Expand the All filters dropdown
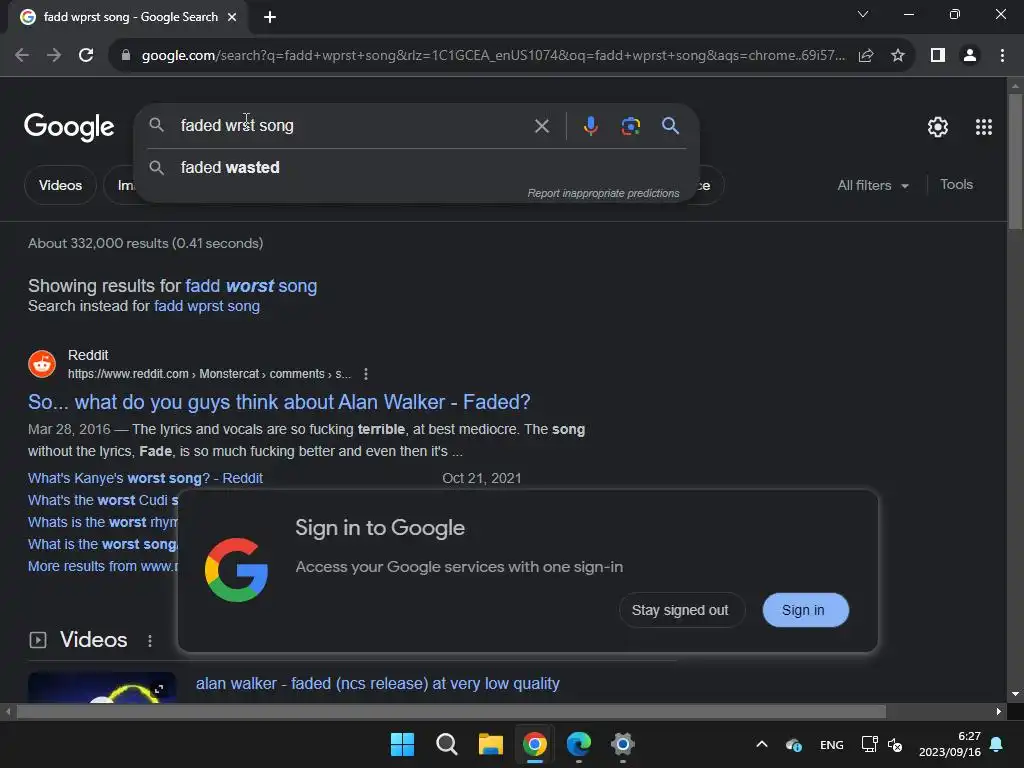 click(x=873, y=185)
